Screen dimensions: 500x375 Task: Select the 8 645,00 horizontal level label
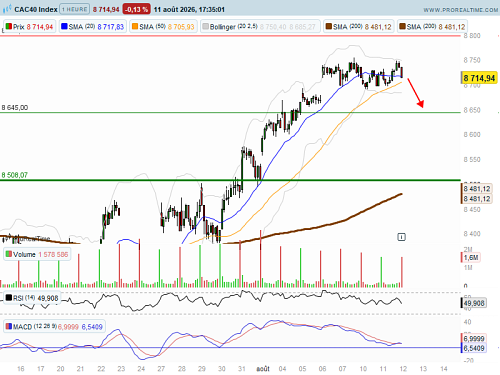pos(15,108)
